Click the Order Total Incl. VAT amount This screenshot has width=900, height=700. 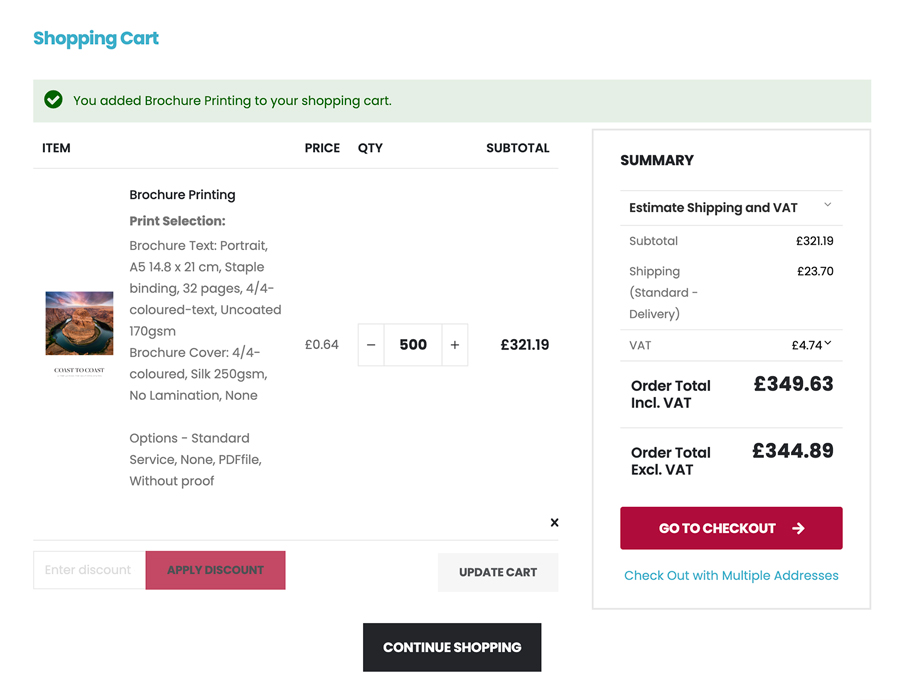click(793, 384)
